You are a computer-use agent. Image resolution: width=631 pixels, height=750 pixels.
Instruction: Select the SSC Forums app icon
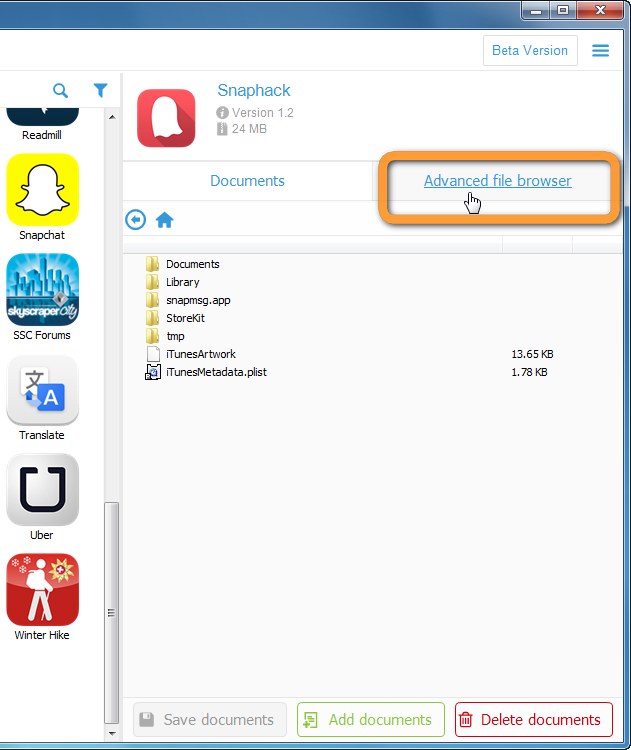pyautogui.click(x=43, y=289)
